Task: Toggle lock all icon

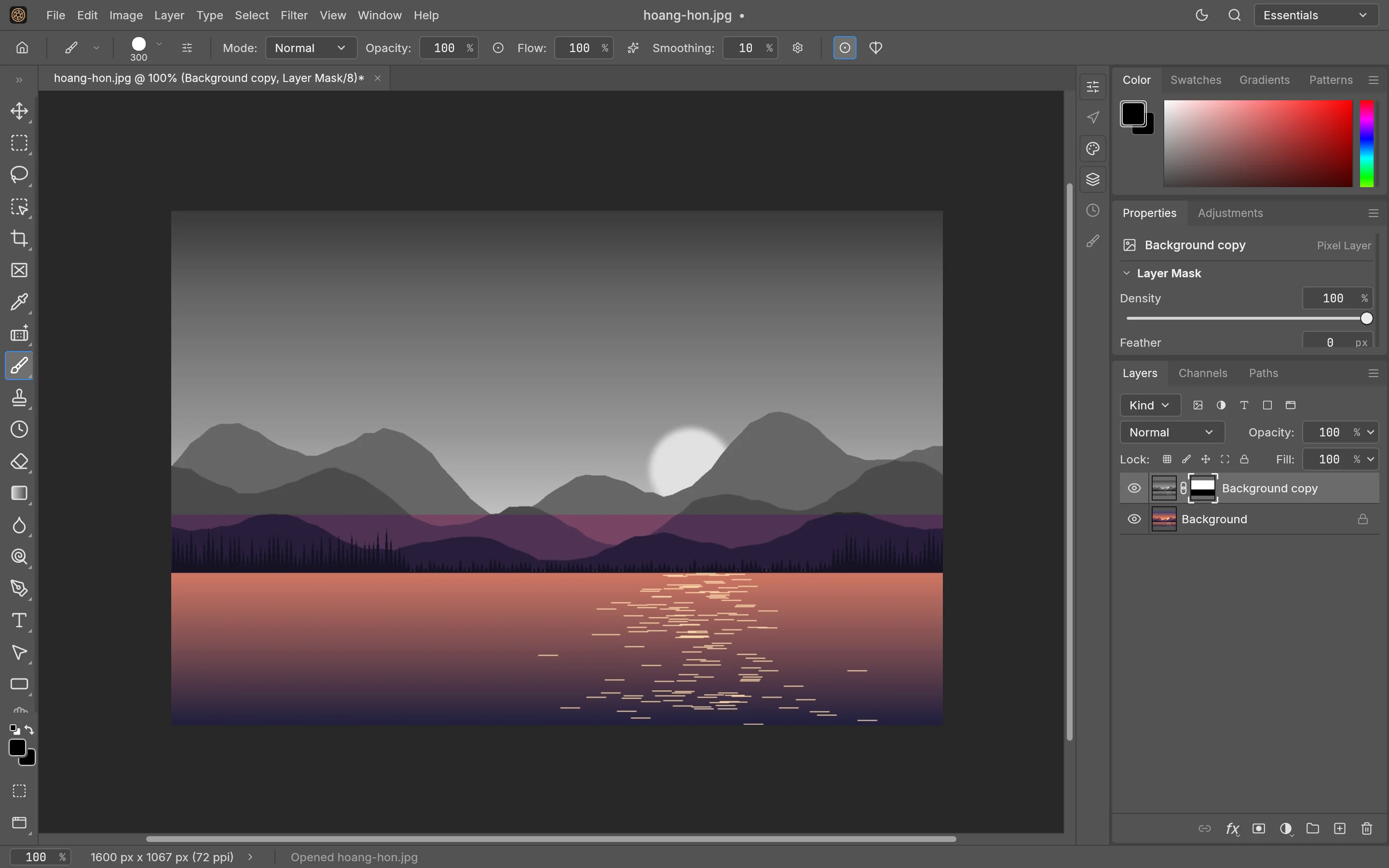Action: coord(1244,459)
